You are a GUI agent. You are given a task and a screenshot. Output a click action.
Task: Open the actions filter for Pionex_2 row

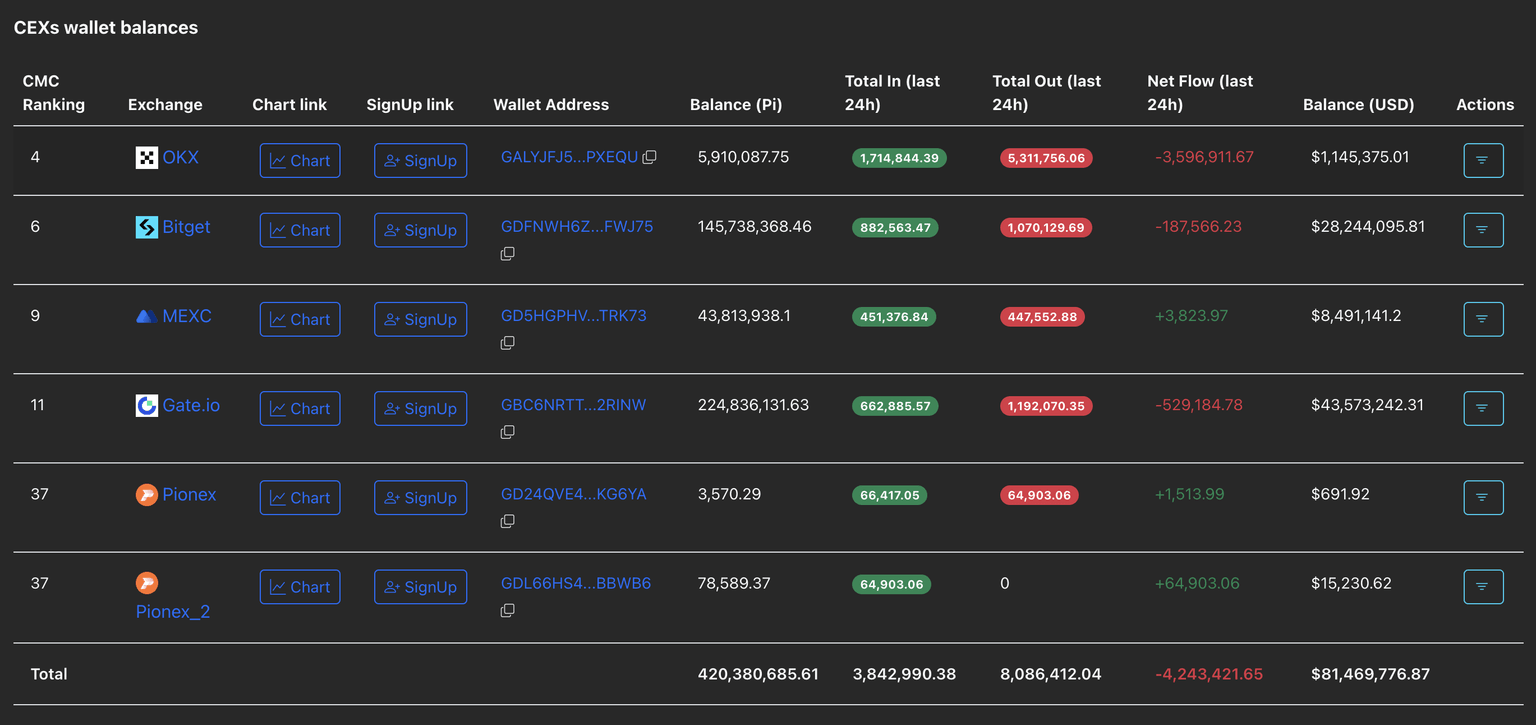pyautogui.click(x=1483, y=587)
